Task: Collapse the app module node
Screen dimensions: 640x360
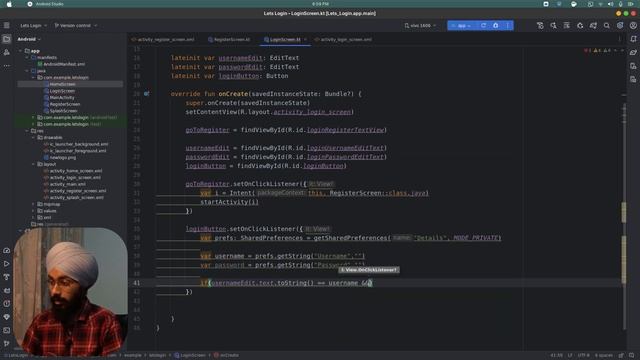Action: click(21, 51)
